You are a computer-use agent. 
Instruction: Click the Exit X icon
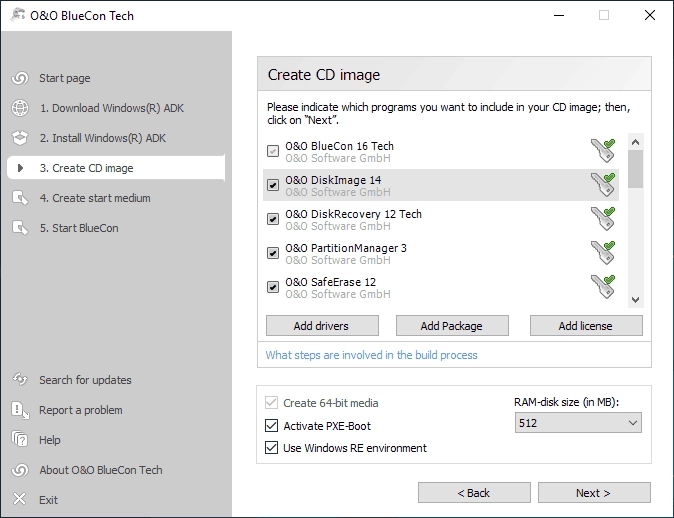coord(20,500)
